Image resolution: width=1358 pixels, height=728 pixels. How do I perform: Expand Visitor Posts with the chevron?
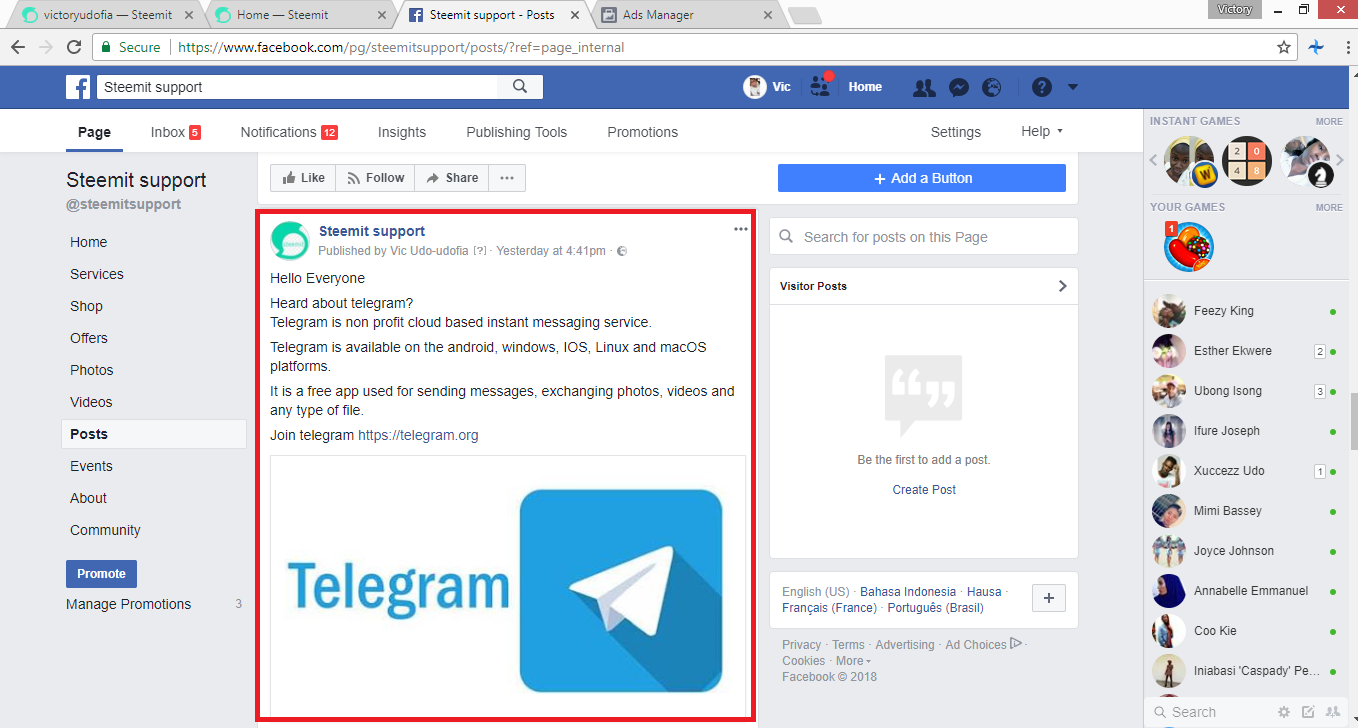(x=1062, y=286)
